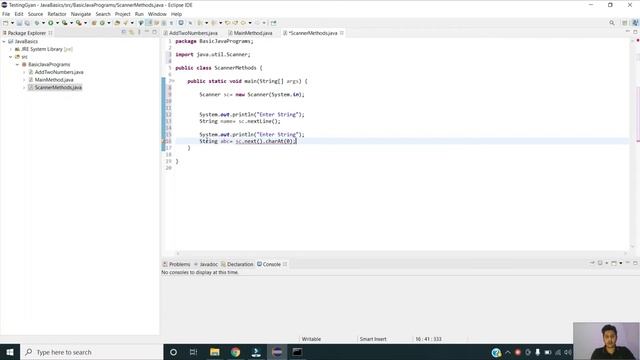Open the Window menu
This screenshot has width=640, height=360.
tap(157, 14)
